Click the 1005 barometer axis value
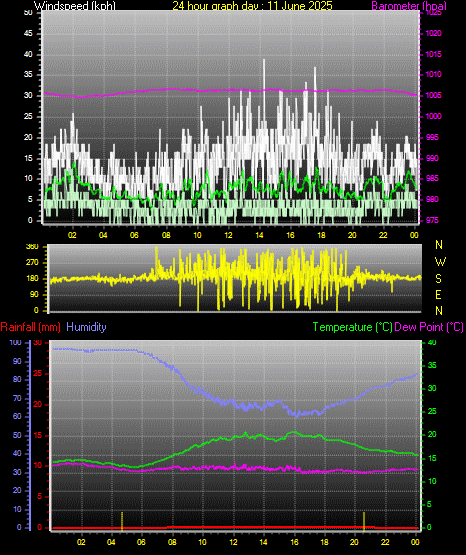This screenshot has height=555, width=466. (433, 95)
